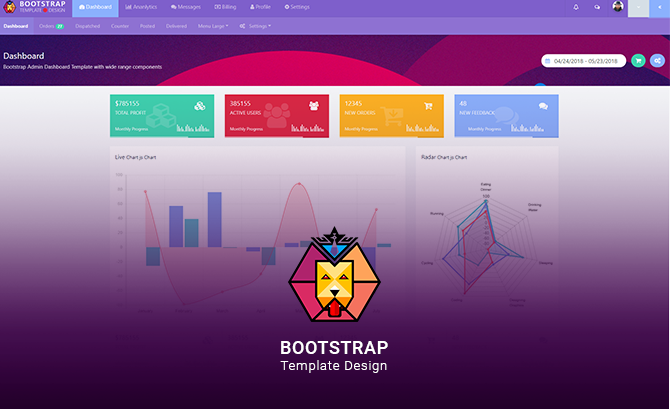Screen dimensions: 670x409
Task: Open the Counter link
Action: [x=120, y=26]
